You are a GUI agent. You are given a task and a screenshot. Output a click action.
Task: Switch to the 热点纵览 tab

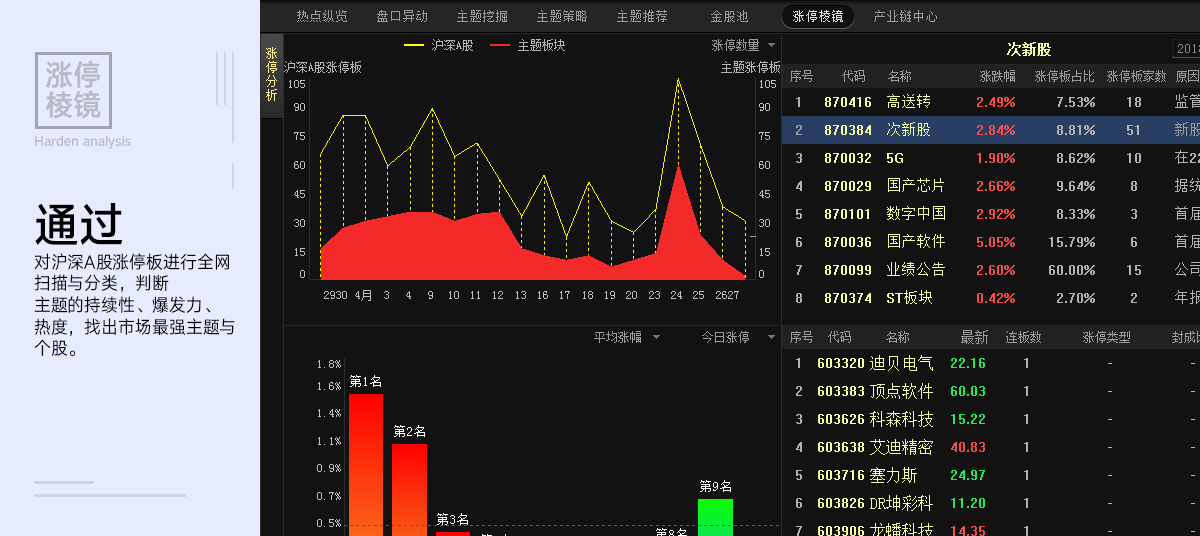[x=322, y=16]
